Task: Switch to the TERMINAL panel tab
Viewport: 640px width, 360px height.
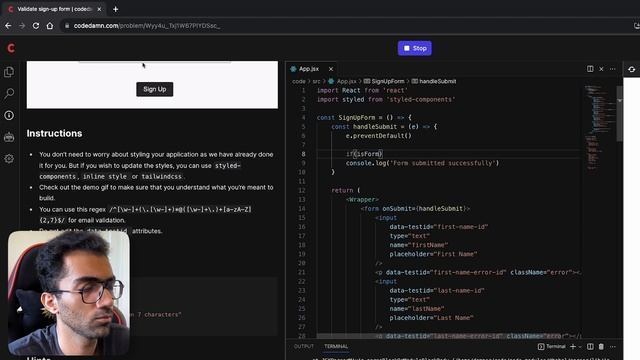Action: click(x=336, y=346)
